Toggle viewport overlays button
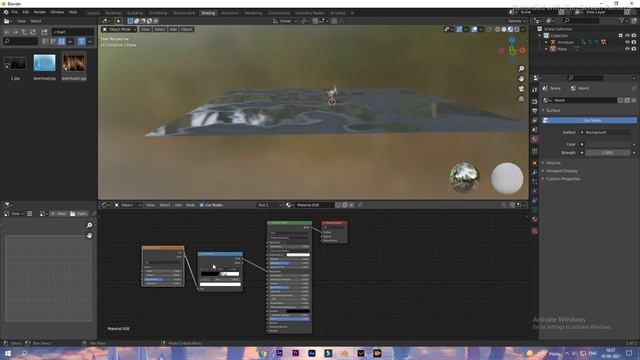This screenshot has height=360, width=640. tap(474, 29)
